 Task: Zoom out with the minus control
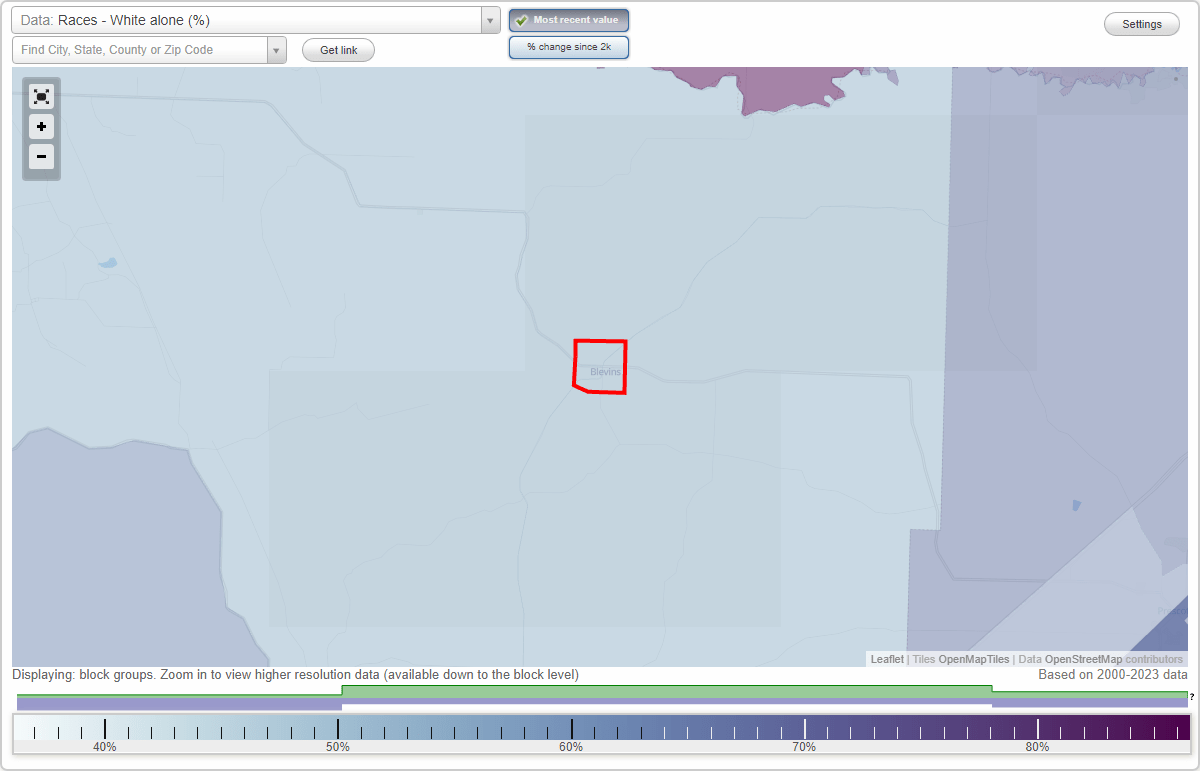click(x=41, y=156)
